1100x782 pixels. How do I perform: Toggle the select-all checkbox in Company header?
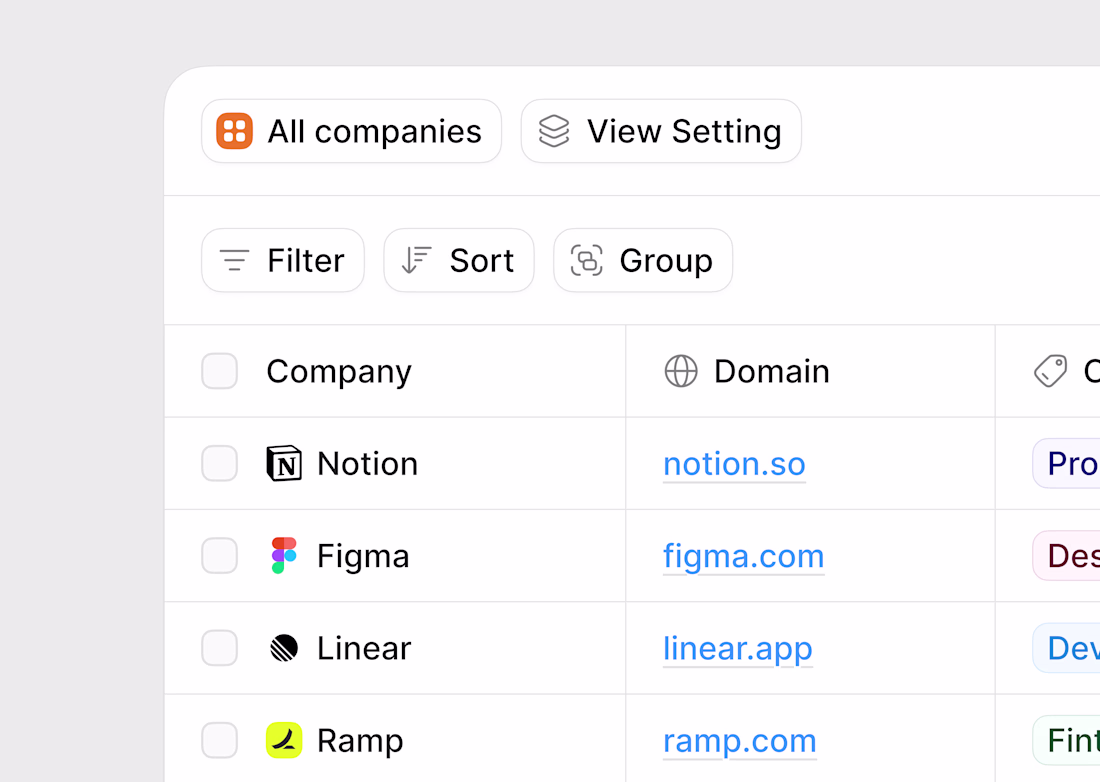(x=220, y=371)
